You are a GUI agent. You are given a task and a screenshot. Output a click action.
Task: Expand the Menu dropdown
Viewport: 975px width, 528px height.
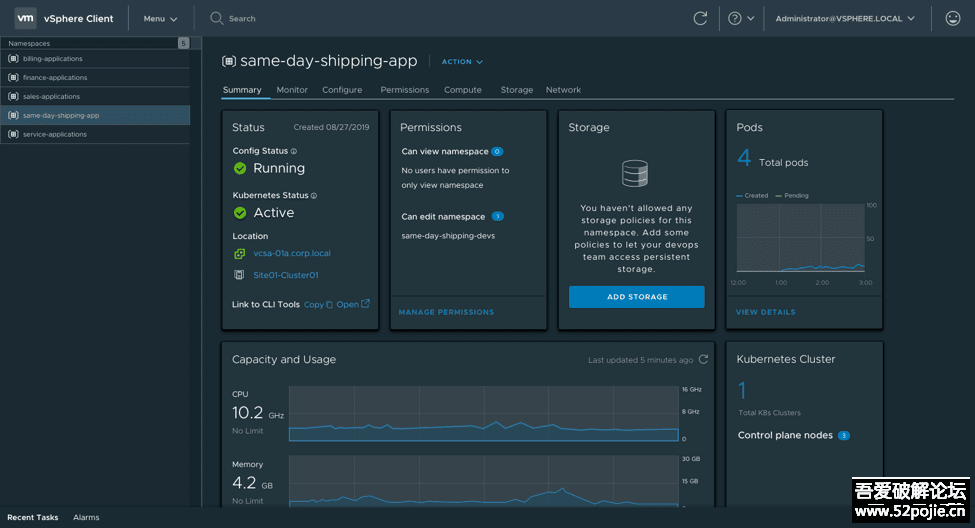(160, 18)
